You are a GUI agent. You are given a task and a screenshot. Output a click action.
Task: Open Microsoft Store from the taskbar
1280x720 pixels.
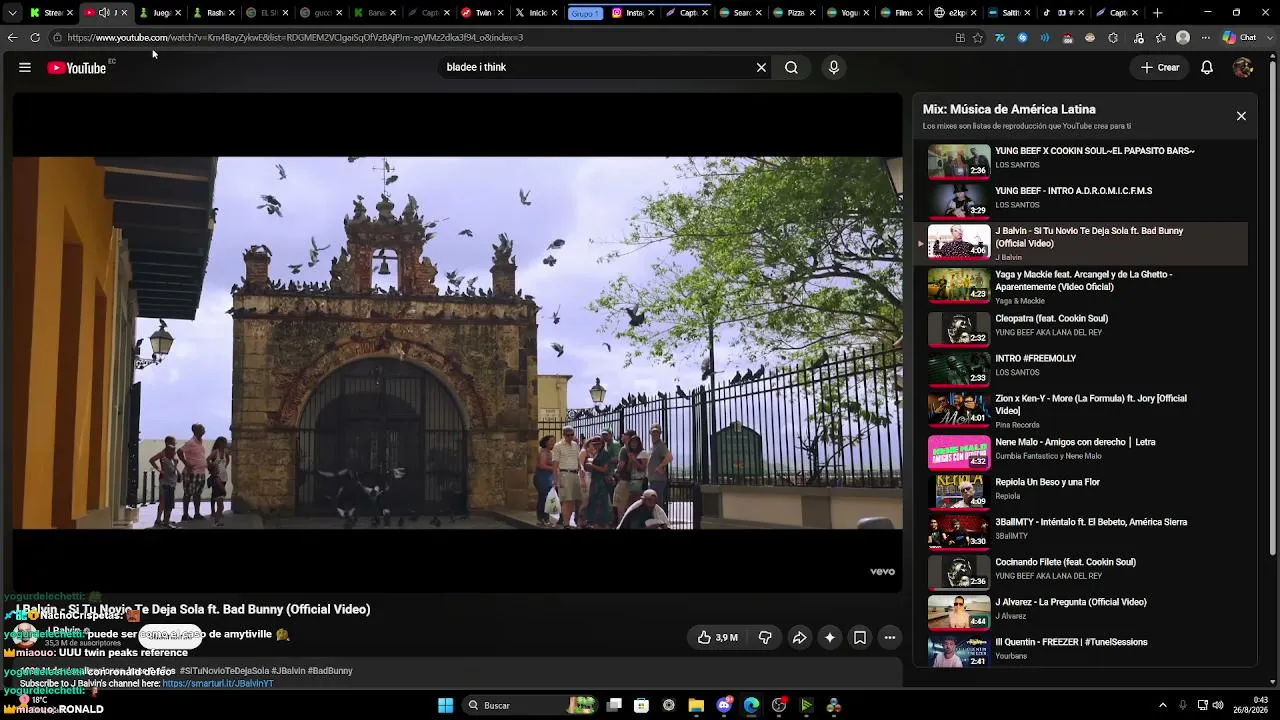point(641,706)
